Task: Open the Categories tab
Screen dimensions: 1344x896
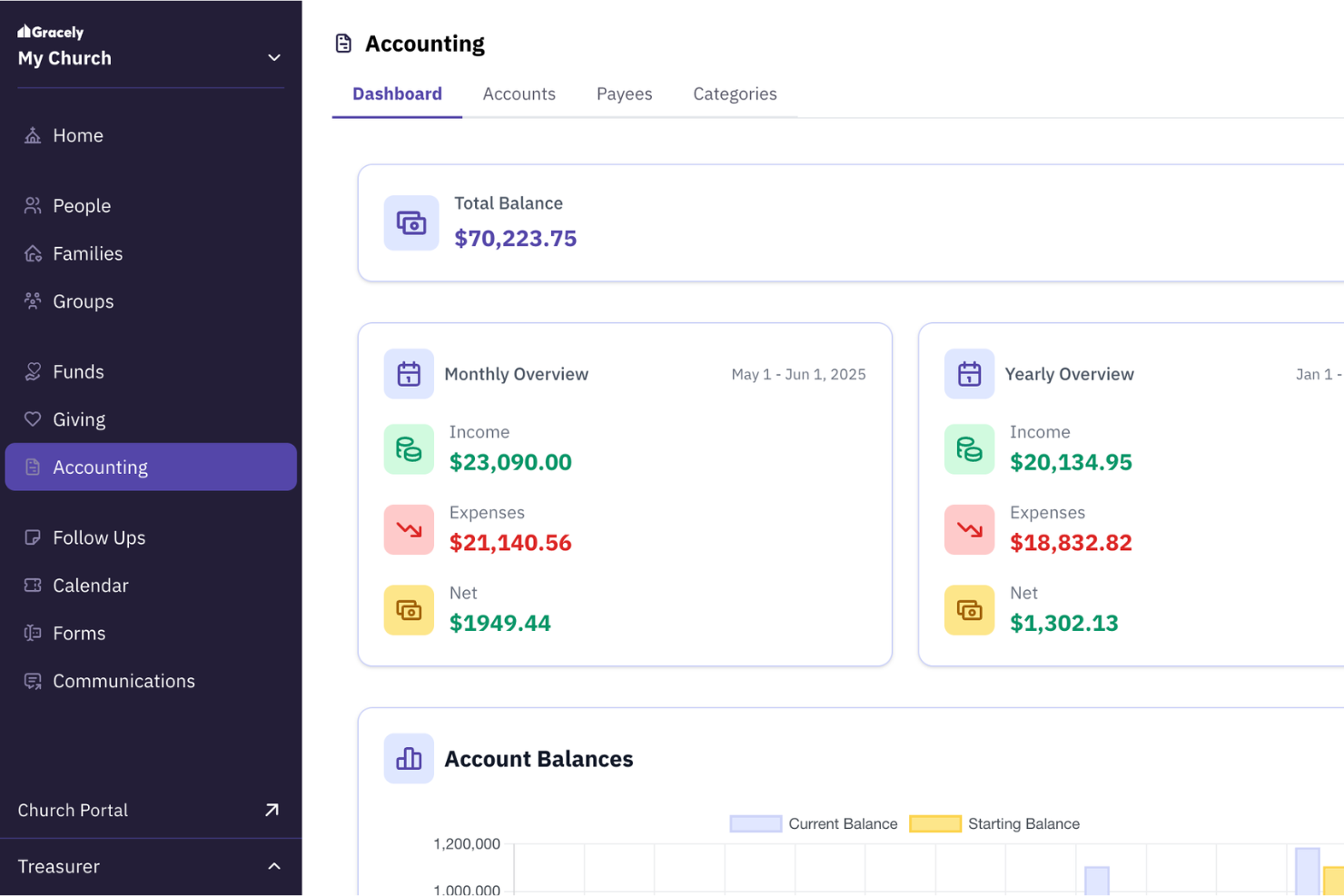Action: coord(735,94)
